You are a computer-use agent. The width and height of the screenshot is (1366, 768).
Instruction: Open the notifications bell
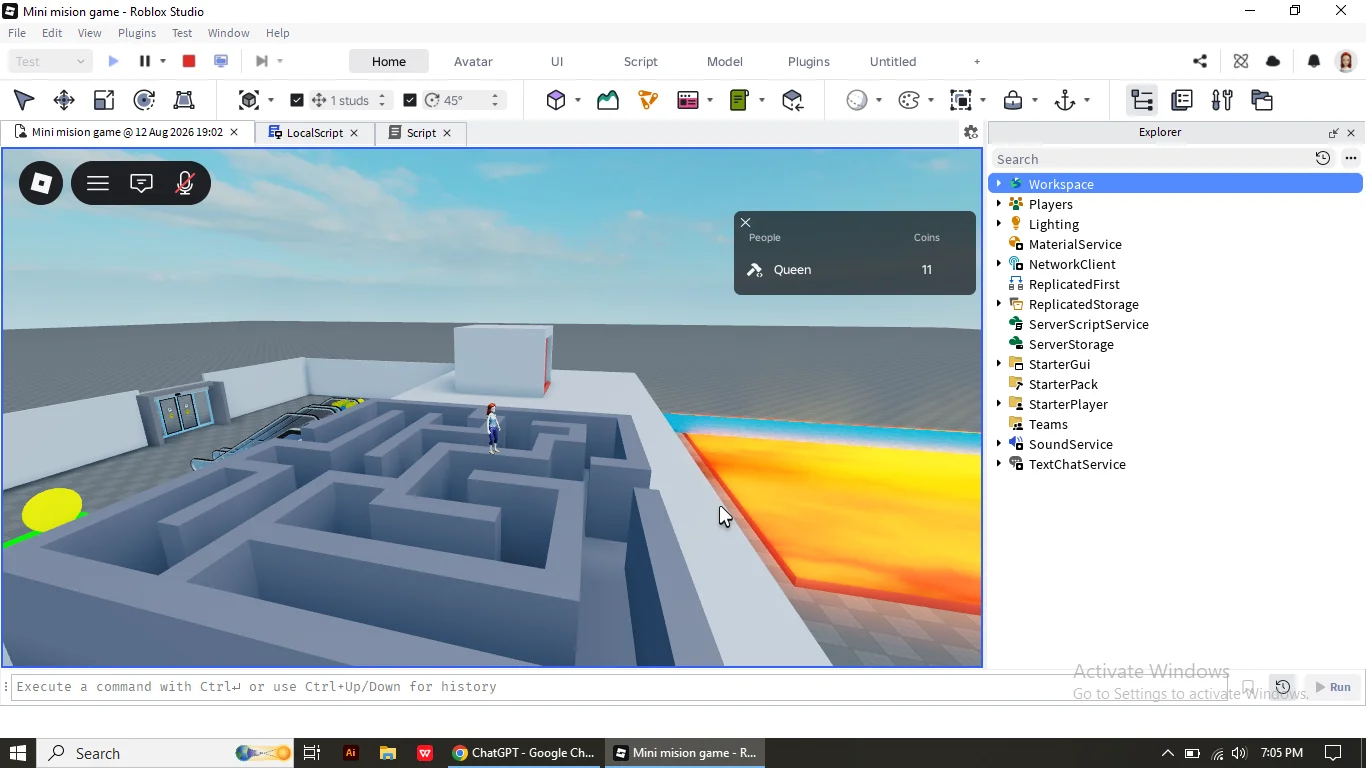tap(1314, 61)
